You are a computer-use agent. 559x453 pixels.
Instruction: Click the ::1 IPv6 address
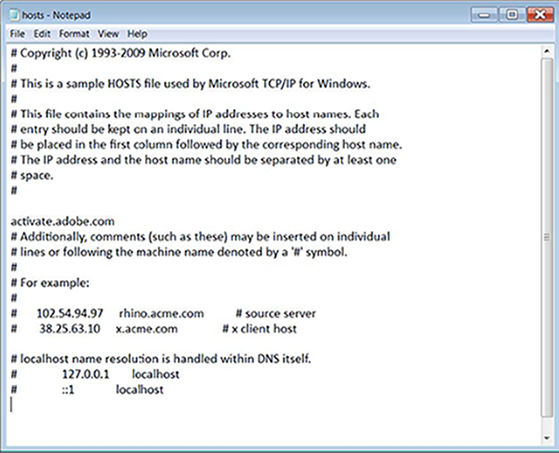[68, 390]
